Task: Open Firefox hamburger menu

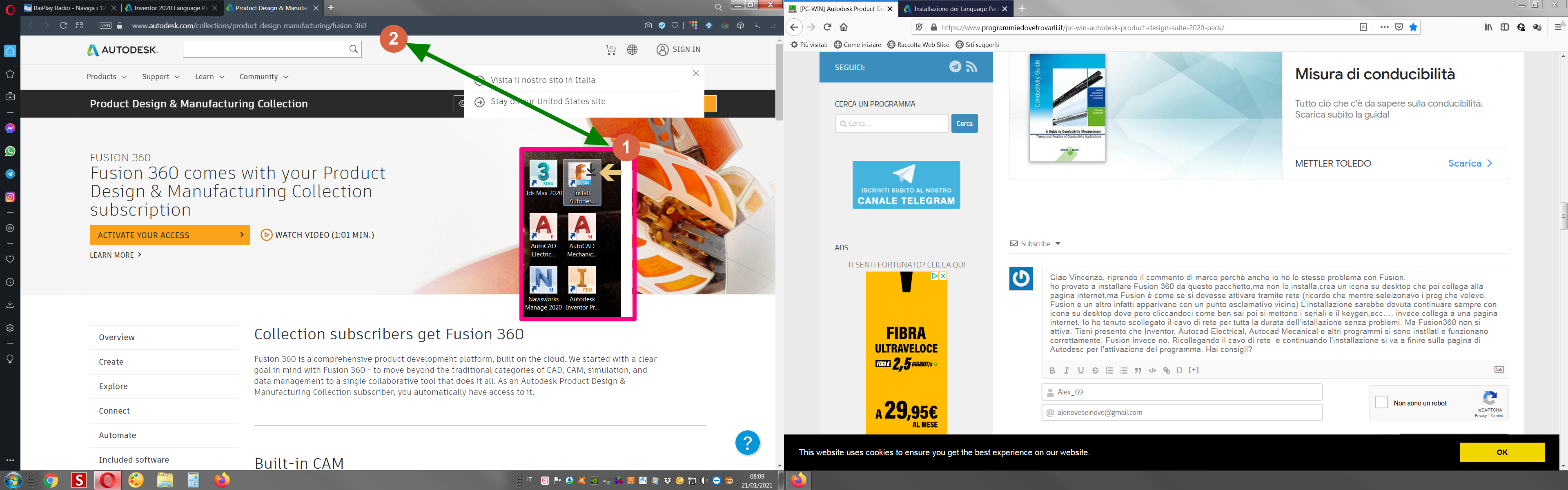Action: (x=1558, y=27)
